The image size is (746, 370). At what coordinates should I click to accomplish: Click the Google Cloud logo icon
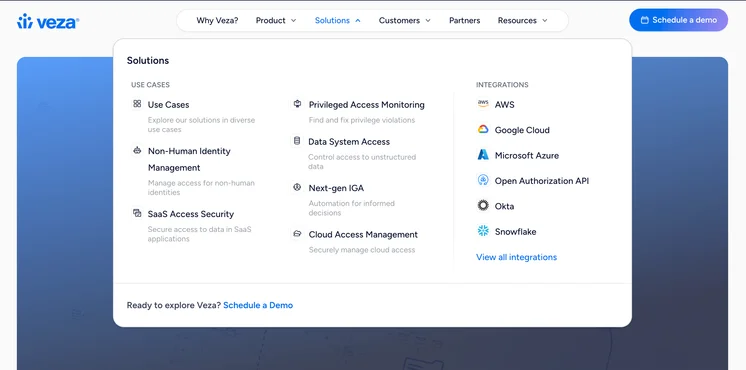pos(483,129)
